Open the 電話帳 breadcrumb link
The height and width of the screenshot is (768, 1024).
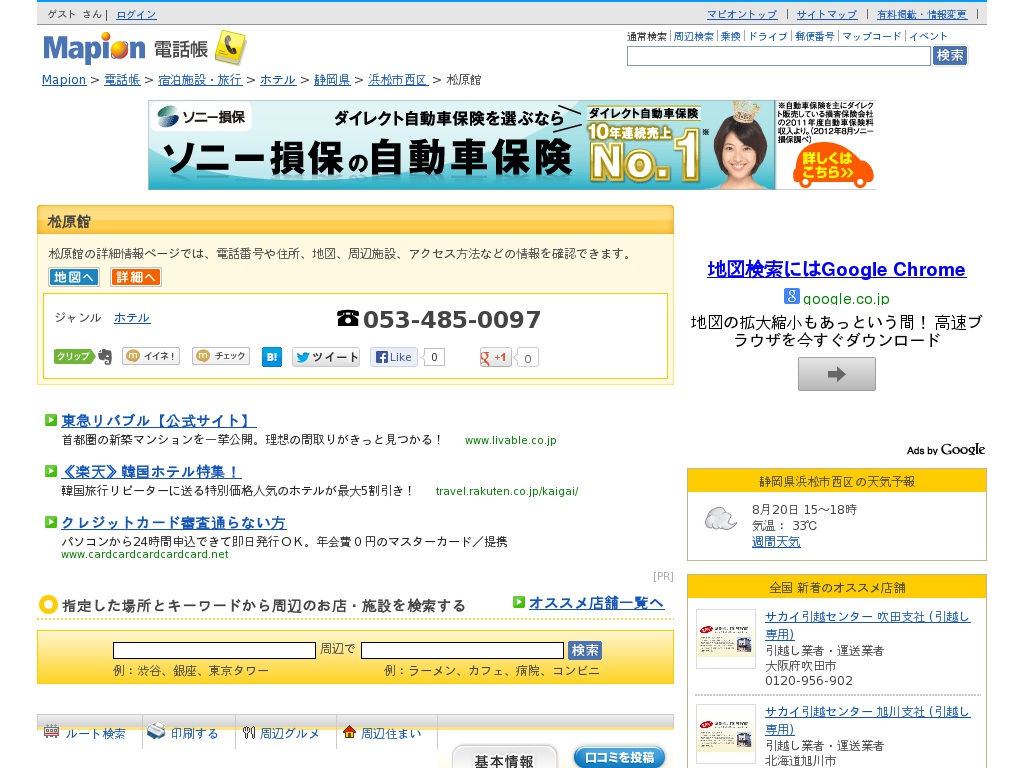point(122,80)
